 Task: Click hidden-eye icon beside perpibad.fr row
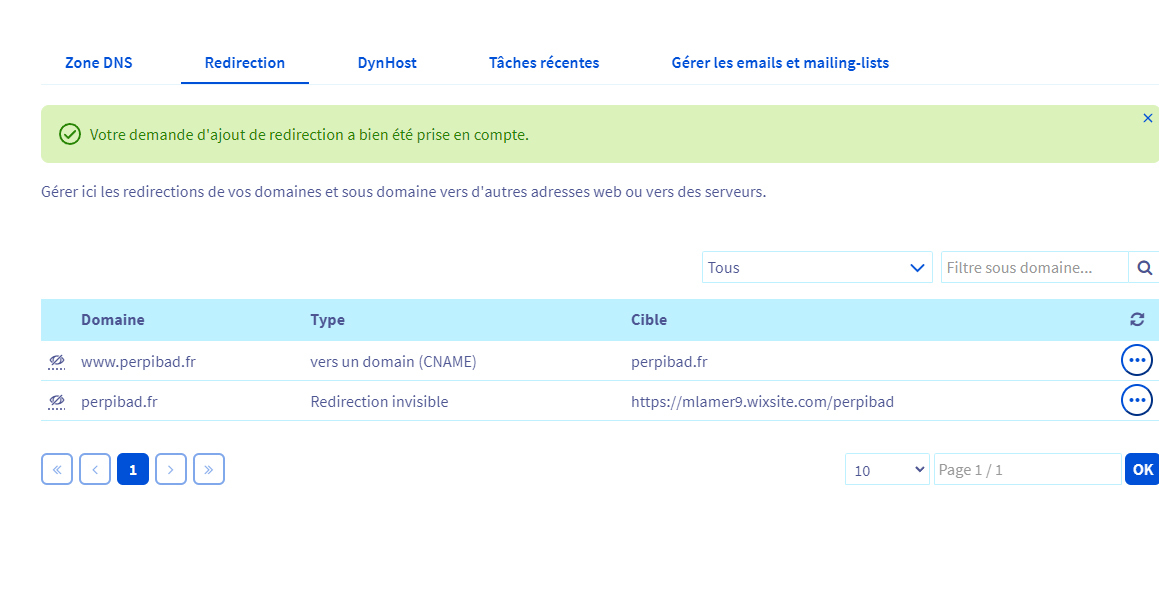(57, 402)
